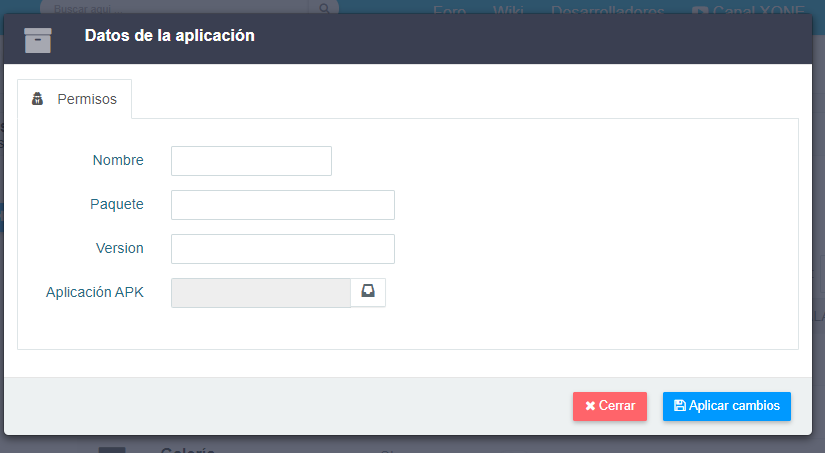This screenshot has width=825, height=453.
Task: Open the Desarrolladores link in top bar
Action: coord(608,11)
